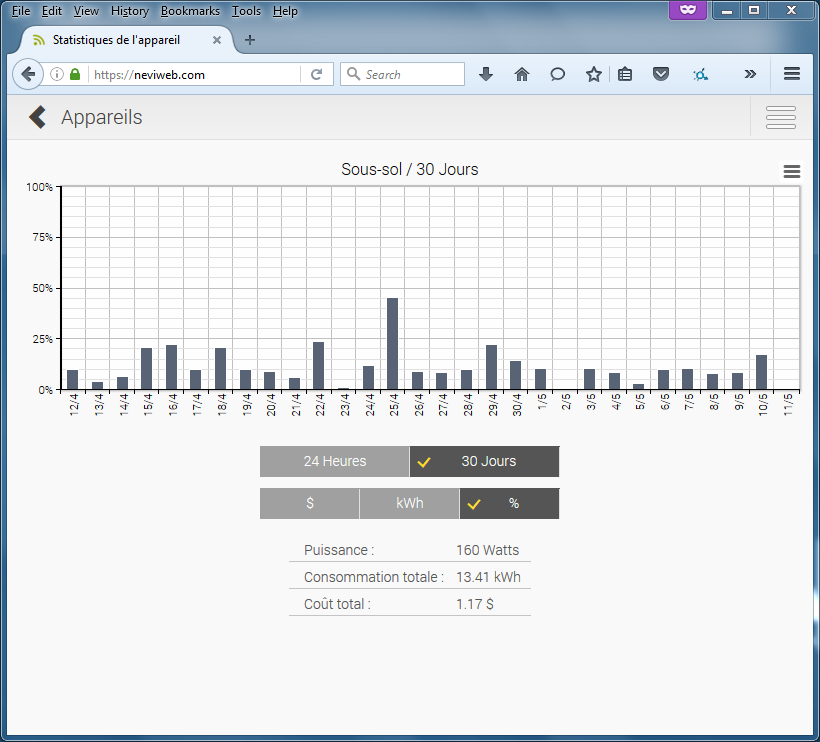The height and width of the screenshot is (742, 820).
Task: Open the Bookmarks menu
Action: click(x=190, y=11)
